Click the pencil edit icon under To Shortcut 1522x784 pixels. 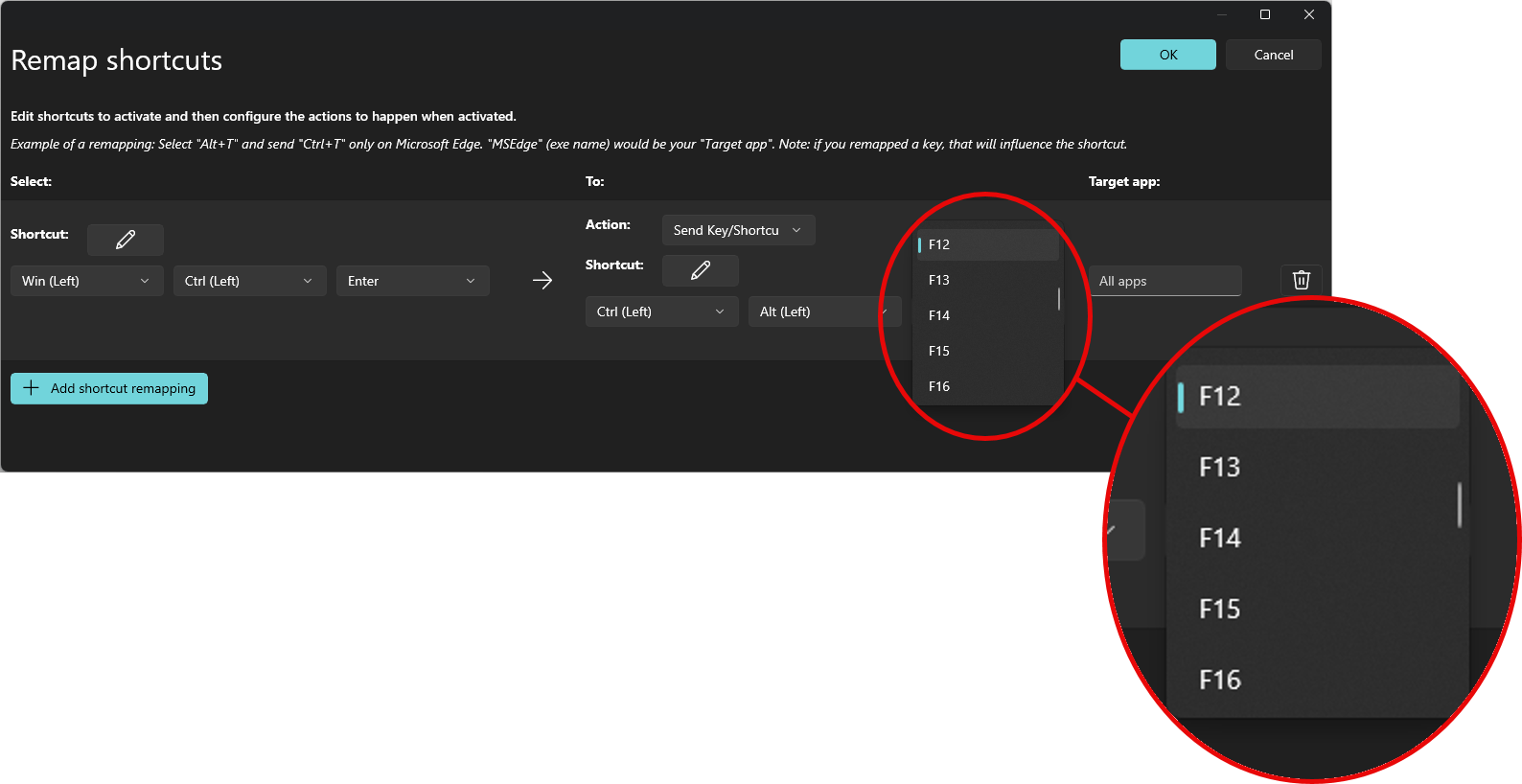click(x=701, y=270)
